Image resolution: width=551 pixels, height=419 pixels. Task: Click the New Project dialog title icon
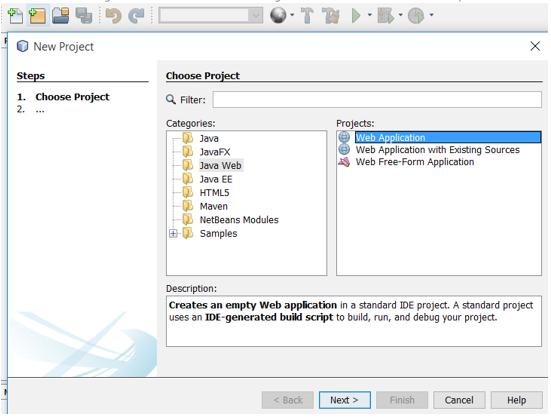pyautogui.click(x=22, y=46)
